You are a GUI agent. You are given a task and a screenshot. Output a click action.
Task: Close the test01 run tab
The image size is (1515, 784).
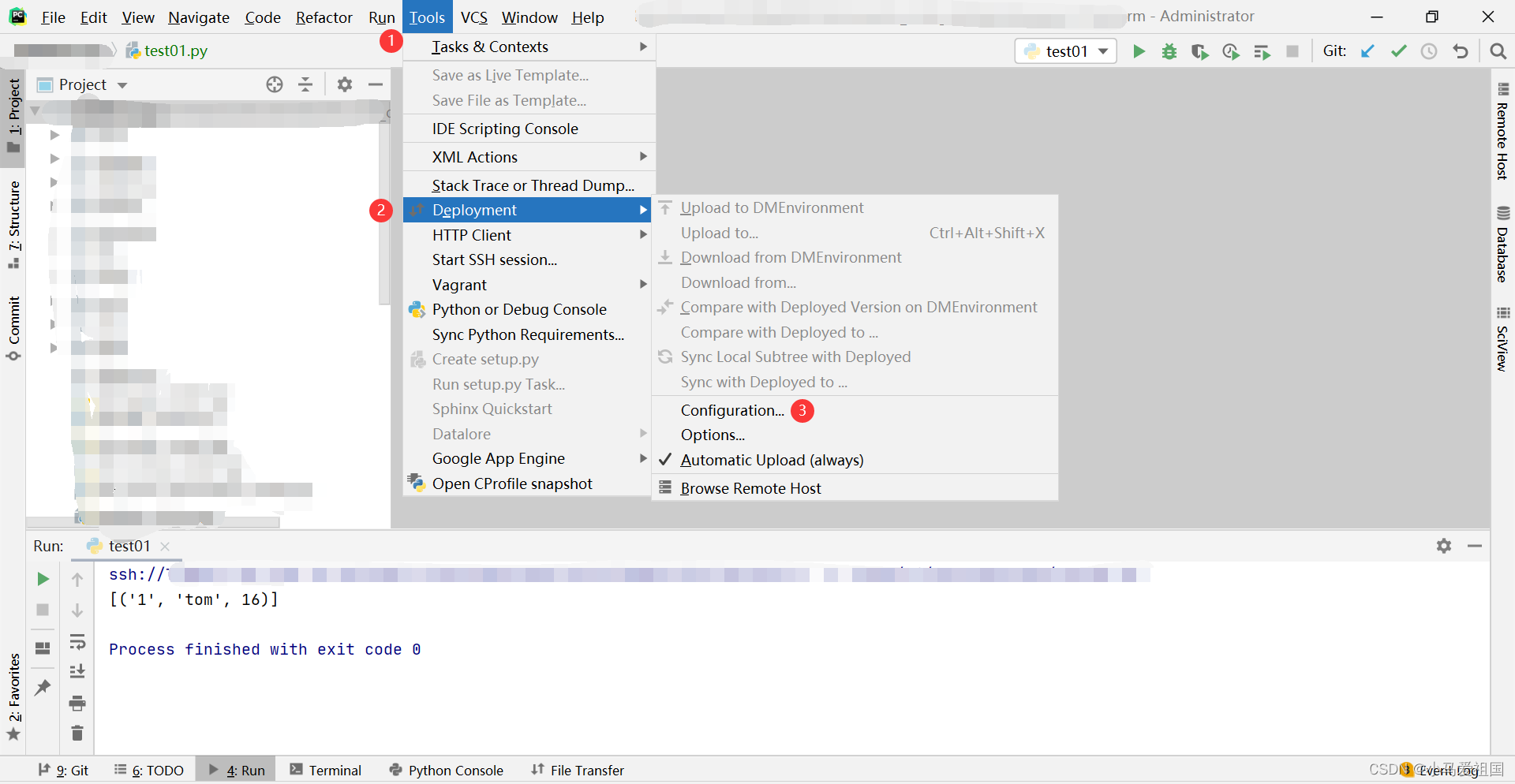(165, 546)
